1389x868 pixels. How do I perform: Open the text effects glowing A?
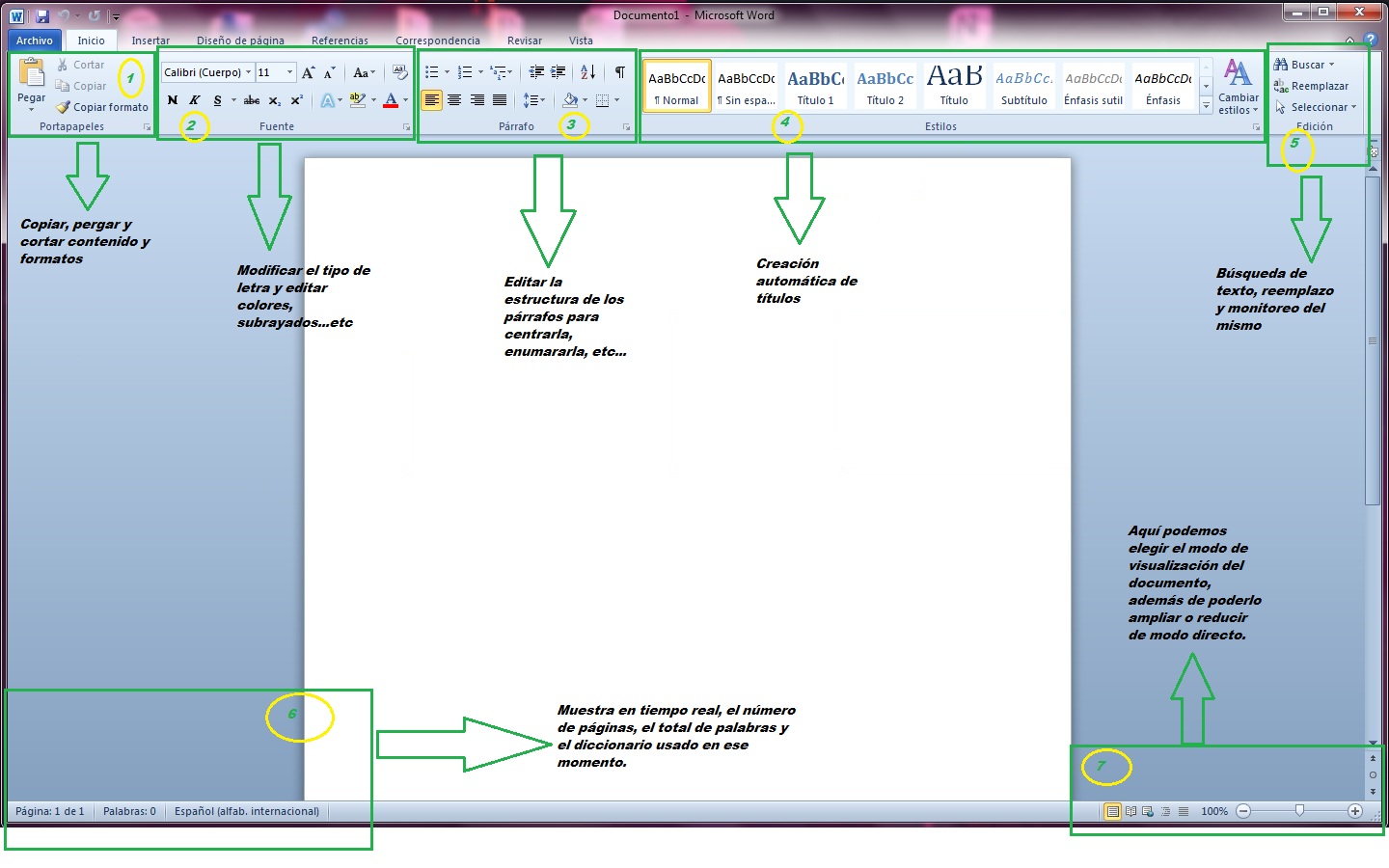tap(328, 100)
